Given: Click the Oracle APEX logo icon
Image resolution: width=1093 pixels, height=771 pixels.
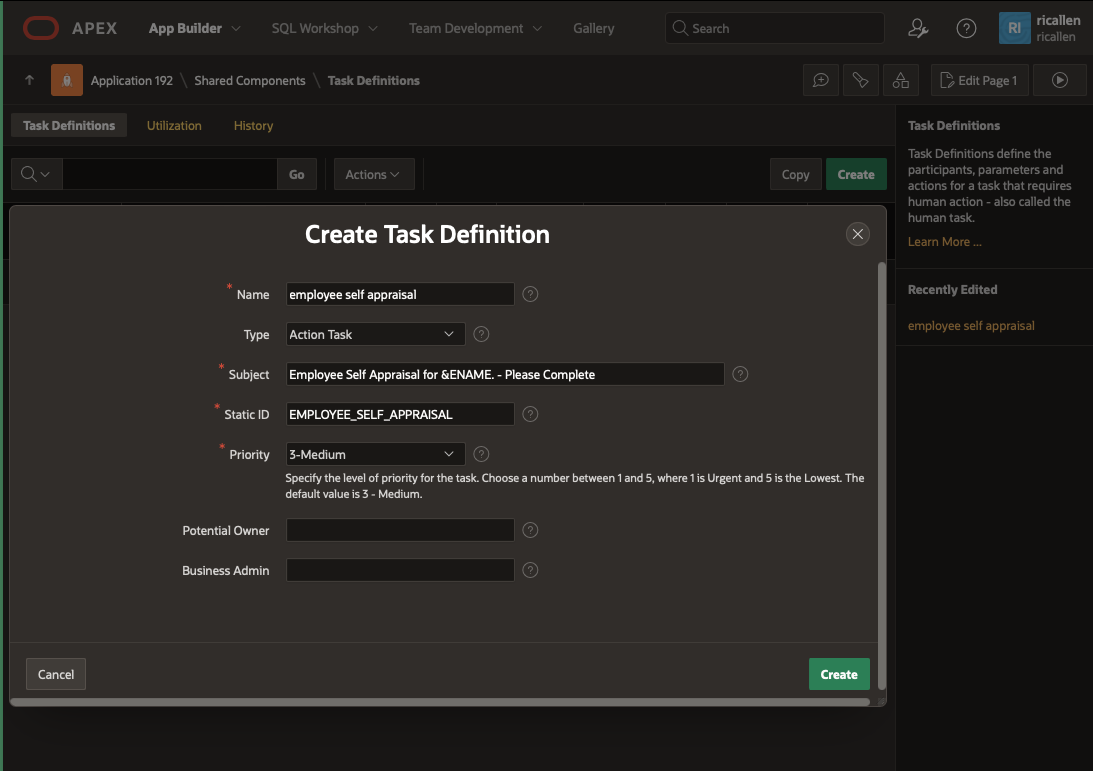Looking at the screenshot, I should (41, 28).
